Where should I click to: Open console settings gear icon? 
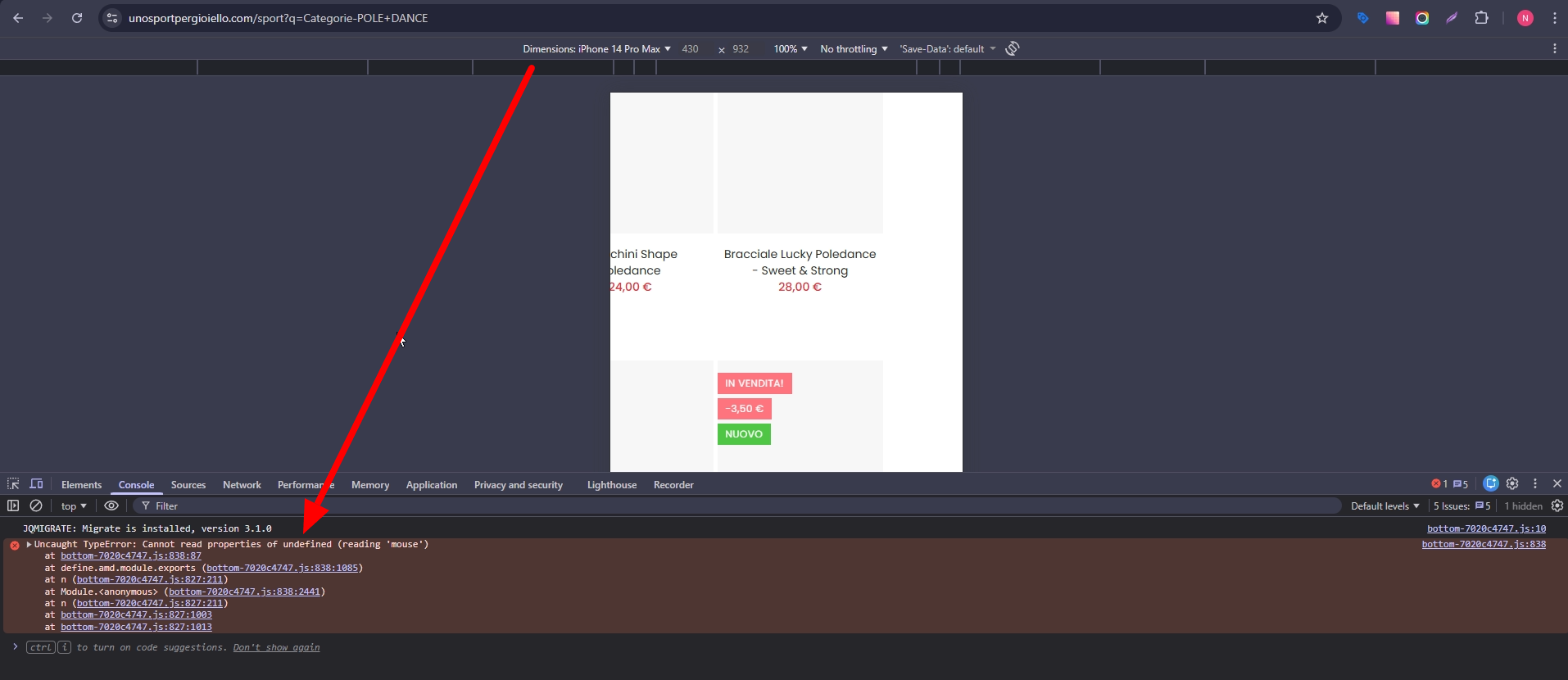click(x=1557, y=506)
